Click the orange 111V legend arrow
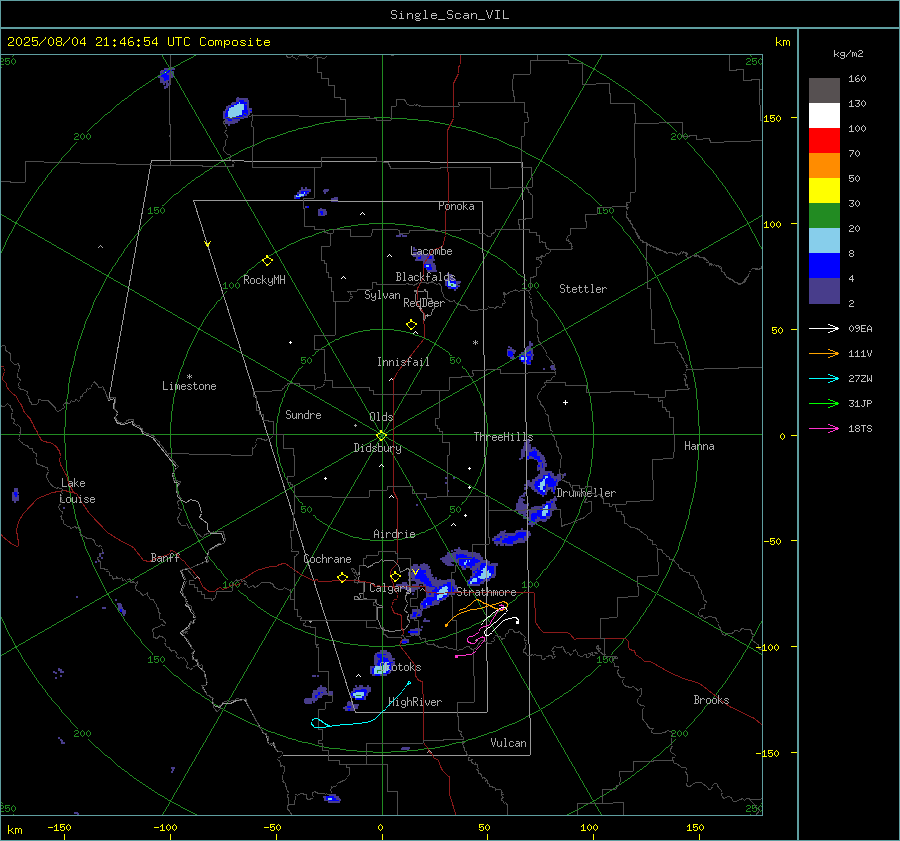 tap(824, 354)
